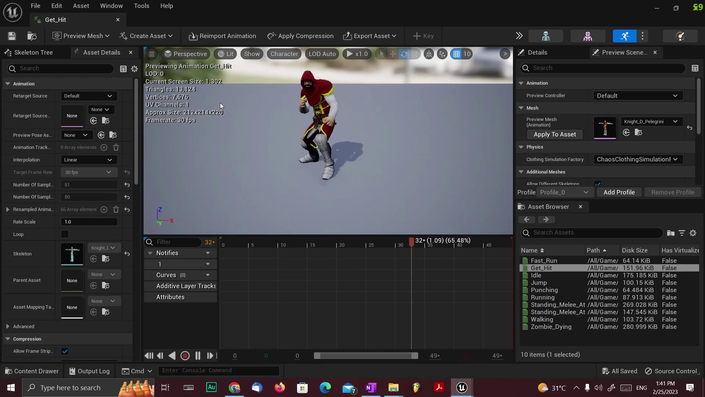
Task: Browse to the Skeleton asset in Content Browser
Action: pos(106,259)
